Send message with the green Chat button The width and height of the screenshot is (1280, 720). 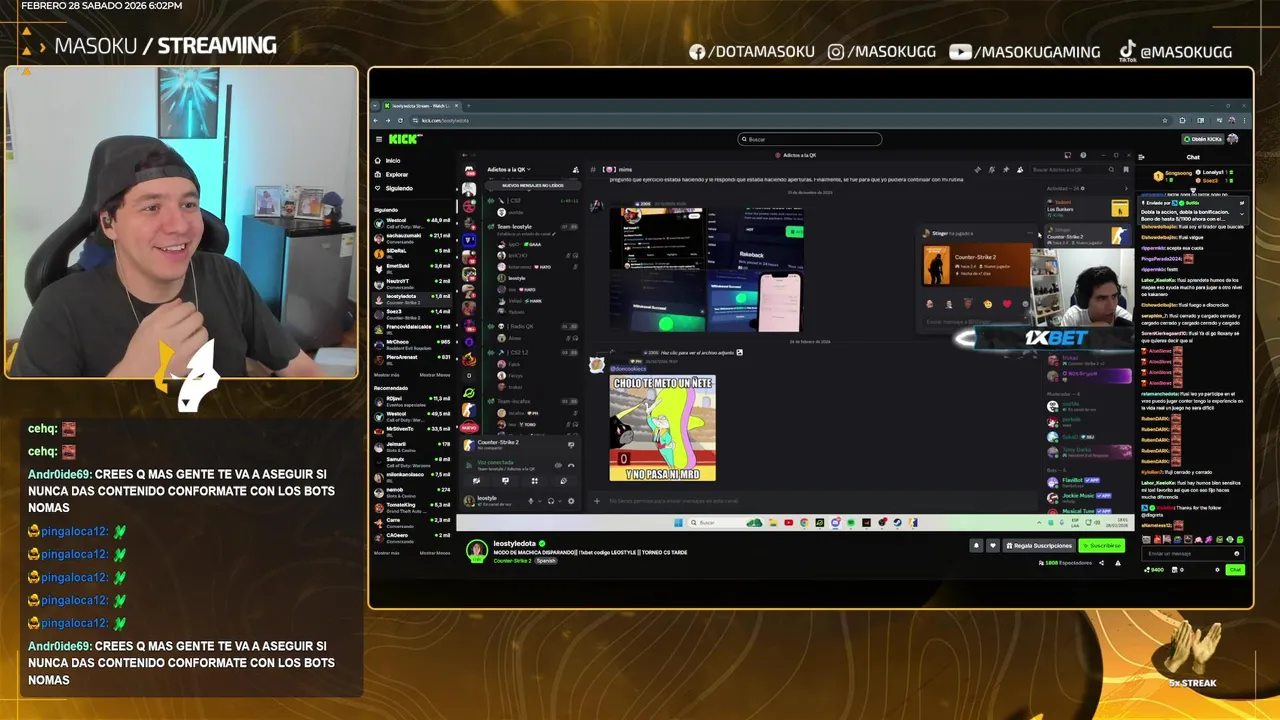pos(1235,570)
